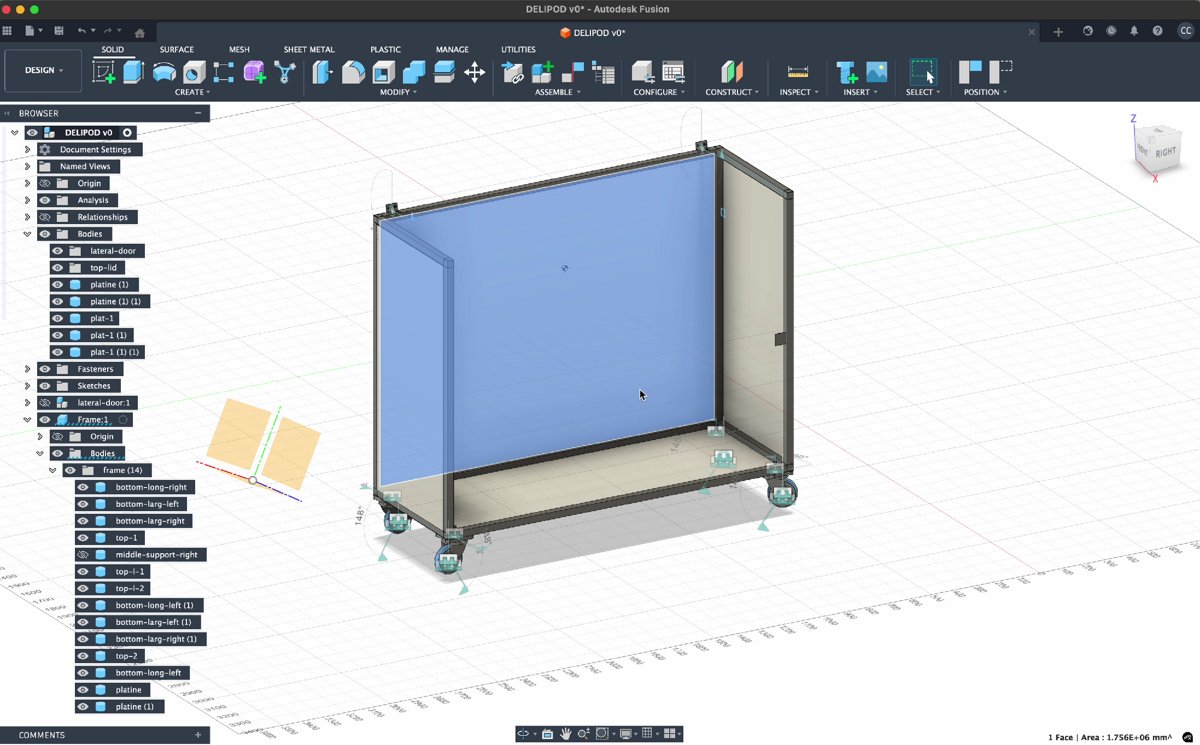Click the CC user account avatar

1185,31
